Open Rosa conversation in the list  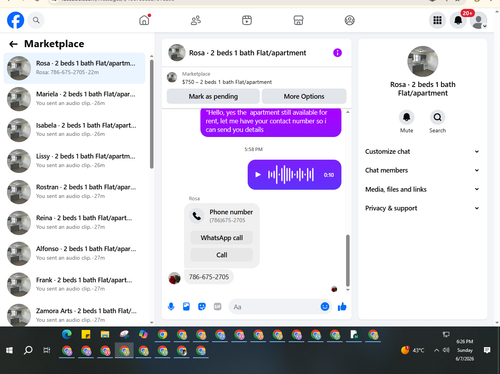pos(74,68)
